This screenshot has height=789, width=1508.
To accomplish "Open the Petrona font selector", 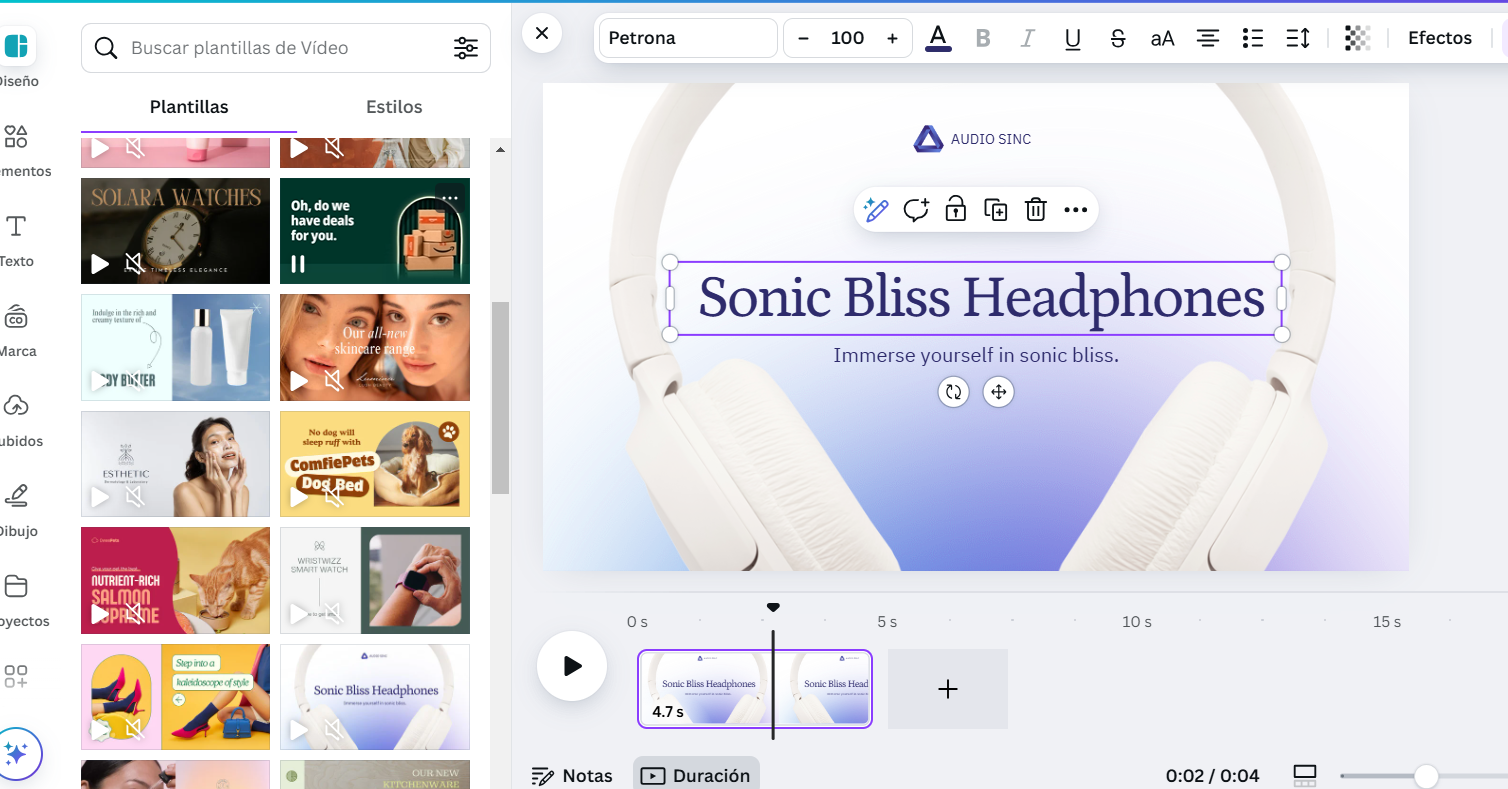I will point(688,38).
